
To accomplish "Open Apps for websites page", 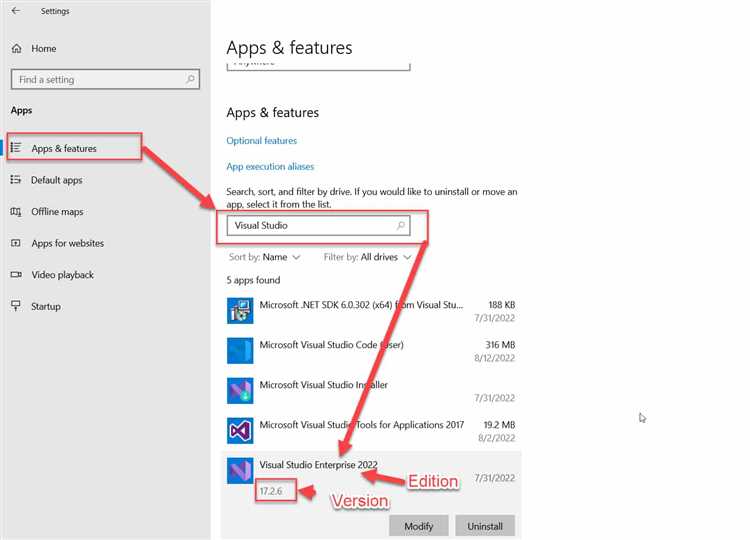I will [x=67, y=243].
